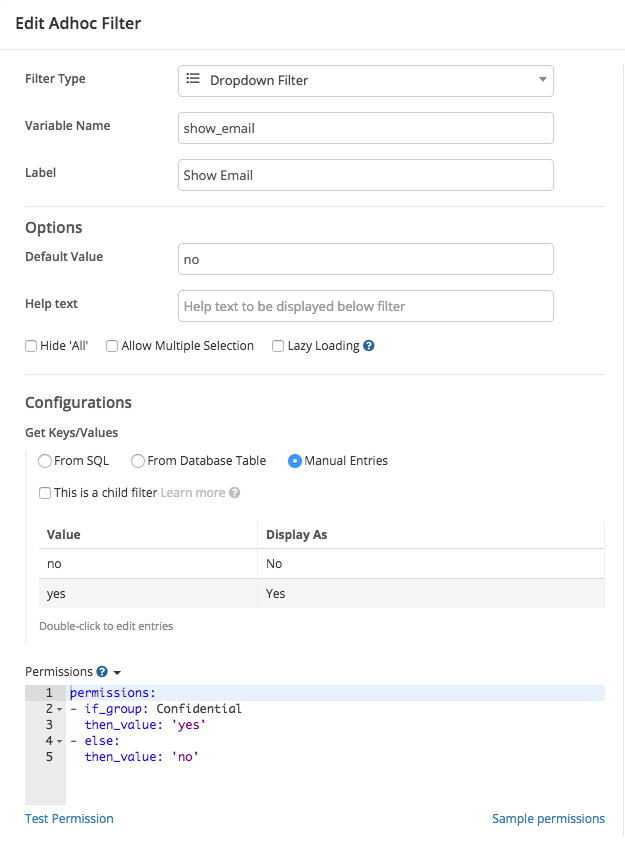Open Sample permissions
625x849 pixels.
coord(548,818)
